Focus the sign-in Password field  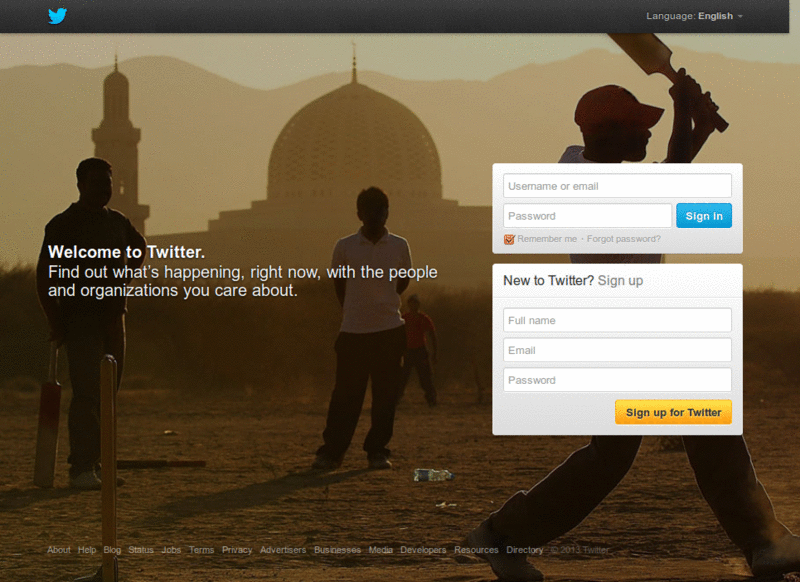click(x=587, y=216)
